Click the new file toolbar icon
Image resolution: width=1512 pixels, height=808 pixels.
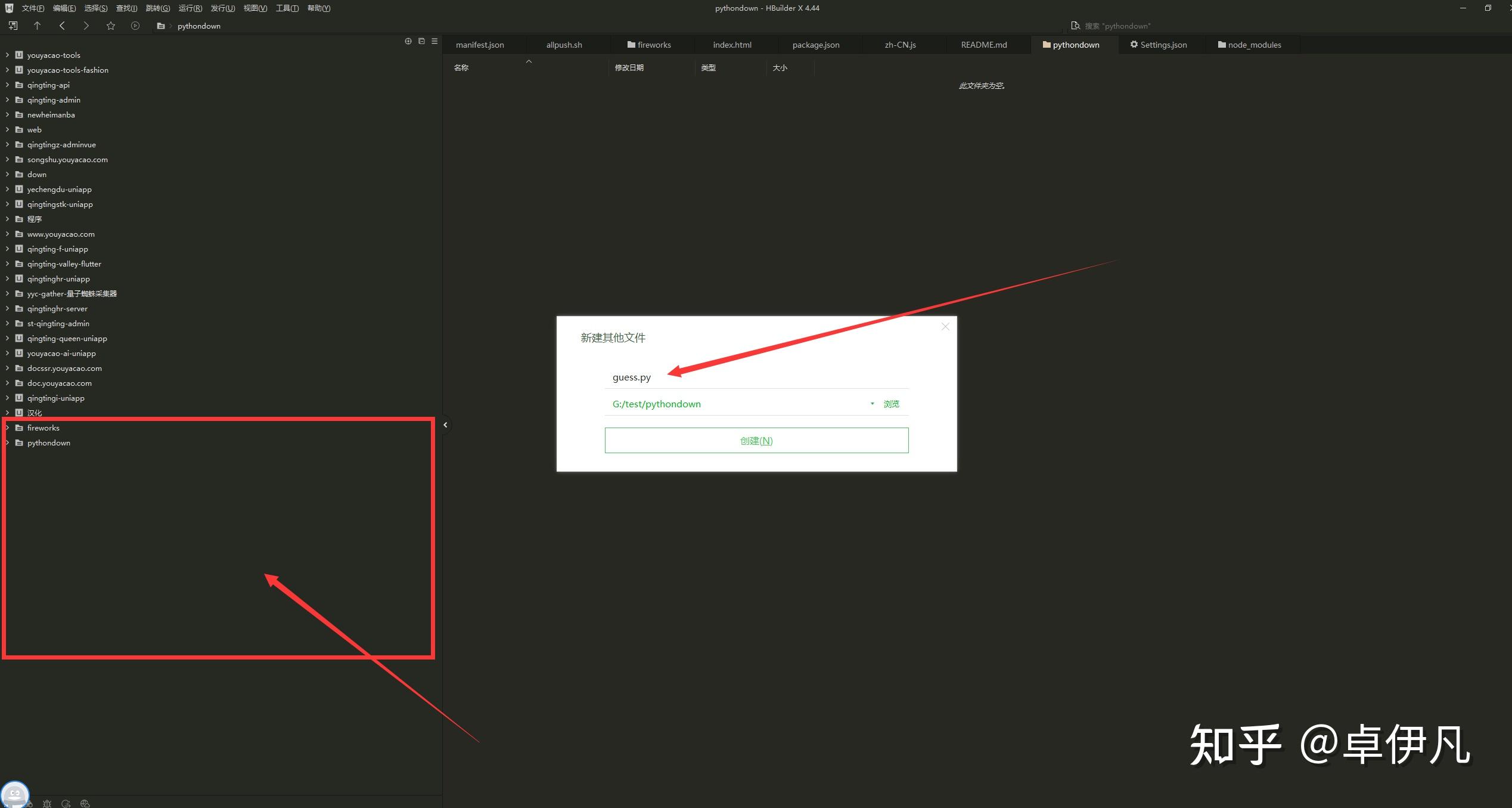[x=13, y=26]
